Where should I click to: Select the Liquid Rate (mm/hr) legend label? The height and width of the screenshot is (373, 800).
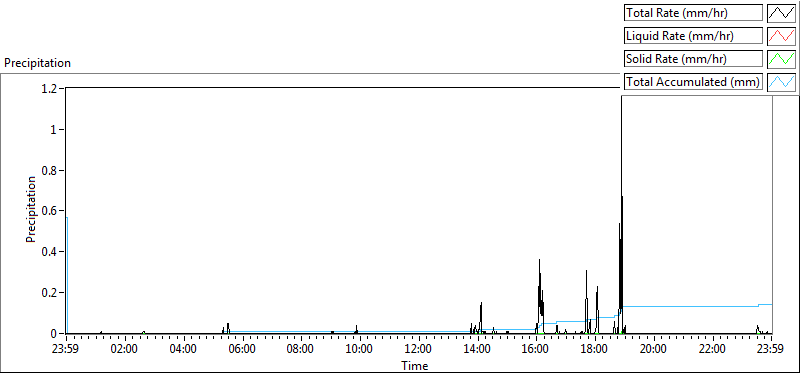(x=693, y=36)
